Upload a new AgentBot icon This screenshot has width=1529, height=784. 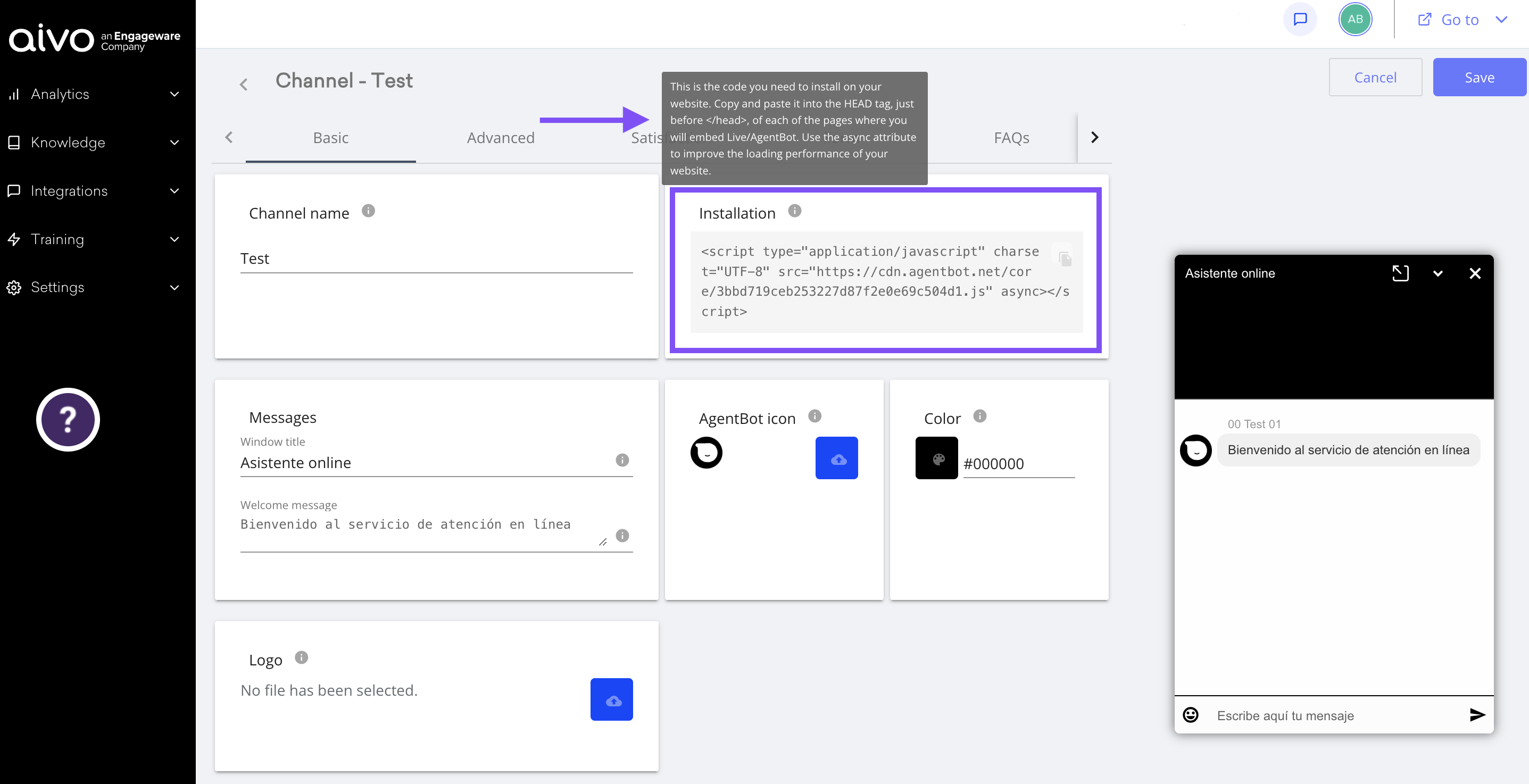(836, 458)
